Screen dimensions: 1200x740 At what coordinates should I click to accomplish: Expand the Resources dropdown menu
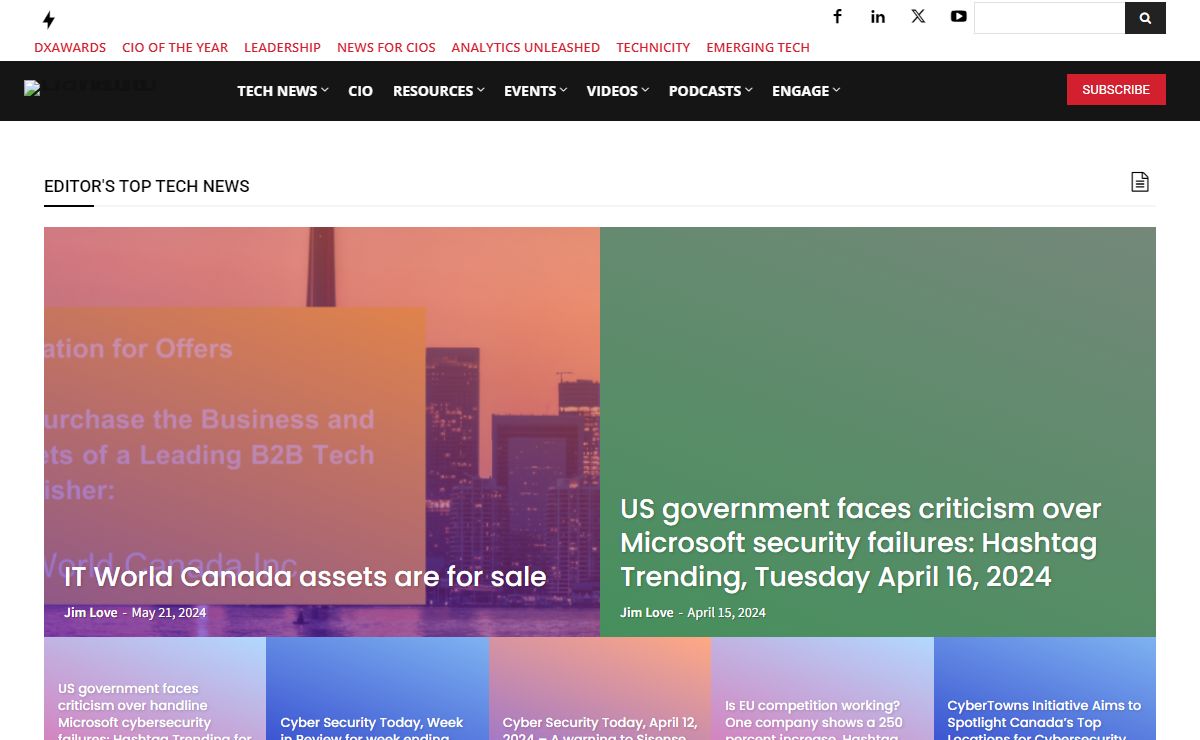pyautogui.click(x=438, y=91)
